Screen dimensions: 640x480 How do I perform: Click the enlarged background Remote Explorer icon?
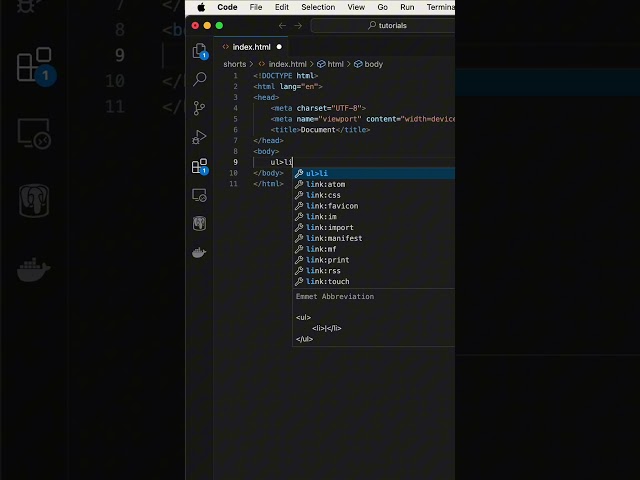click(x=34, y=133)
